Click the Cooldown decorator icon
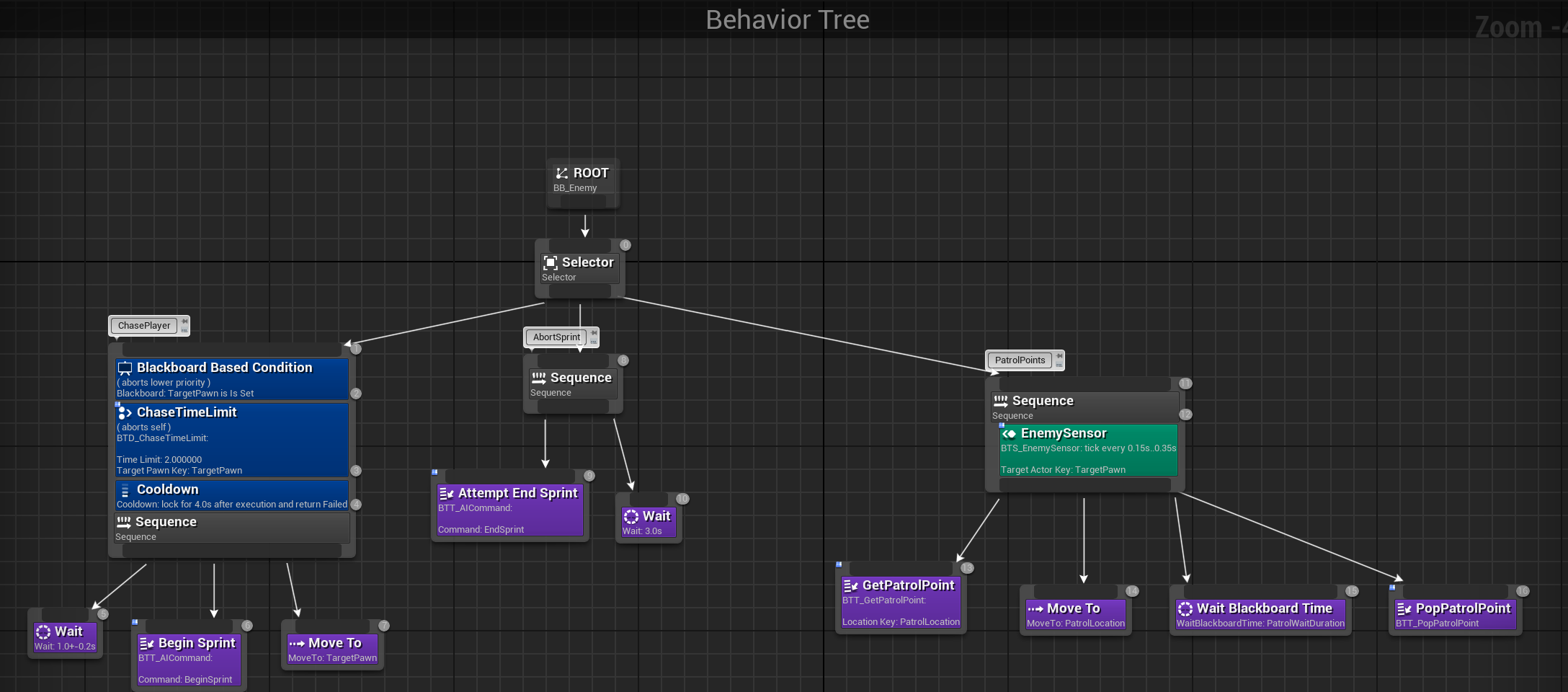Screen dimensions: 1568x692 (125, 490)
